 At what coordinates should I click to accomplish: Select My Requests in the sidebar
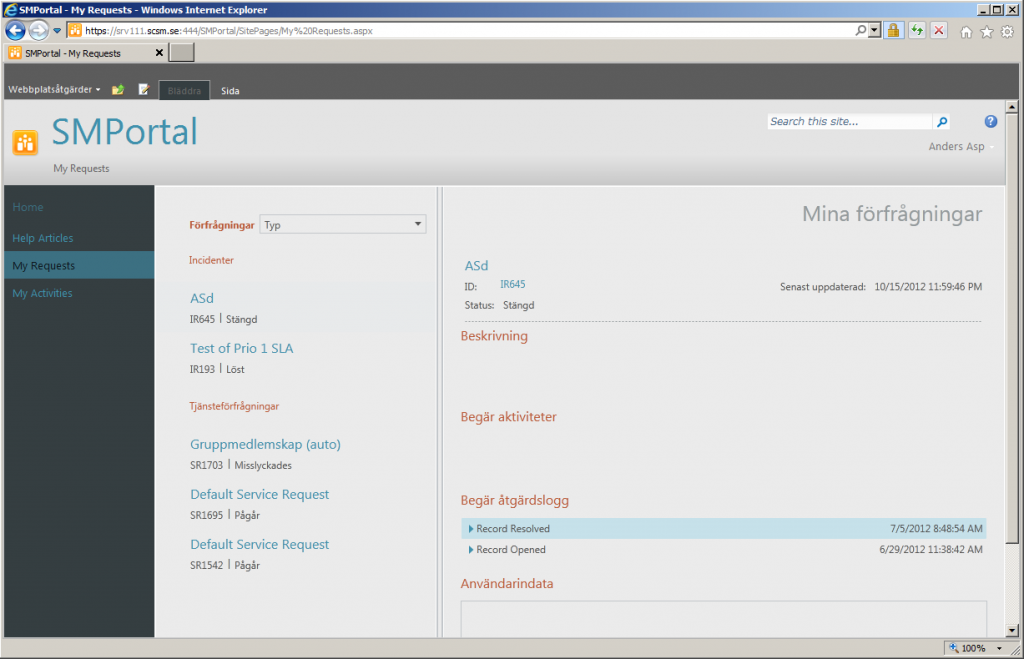point(79,266)
